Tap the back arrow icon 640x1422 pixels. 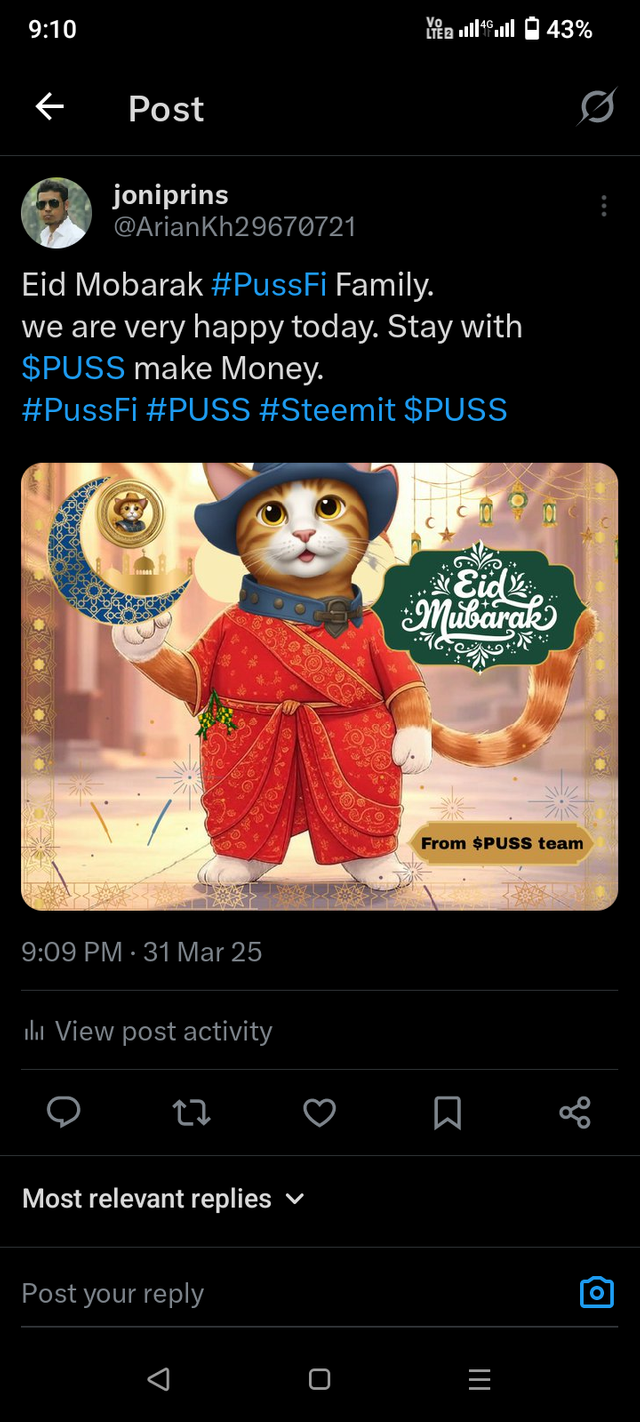(50, 107)
